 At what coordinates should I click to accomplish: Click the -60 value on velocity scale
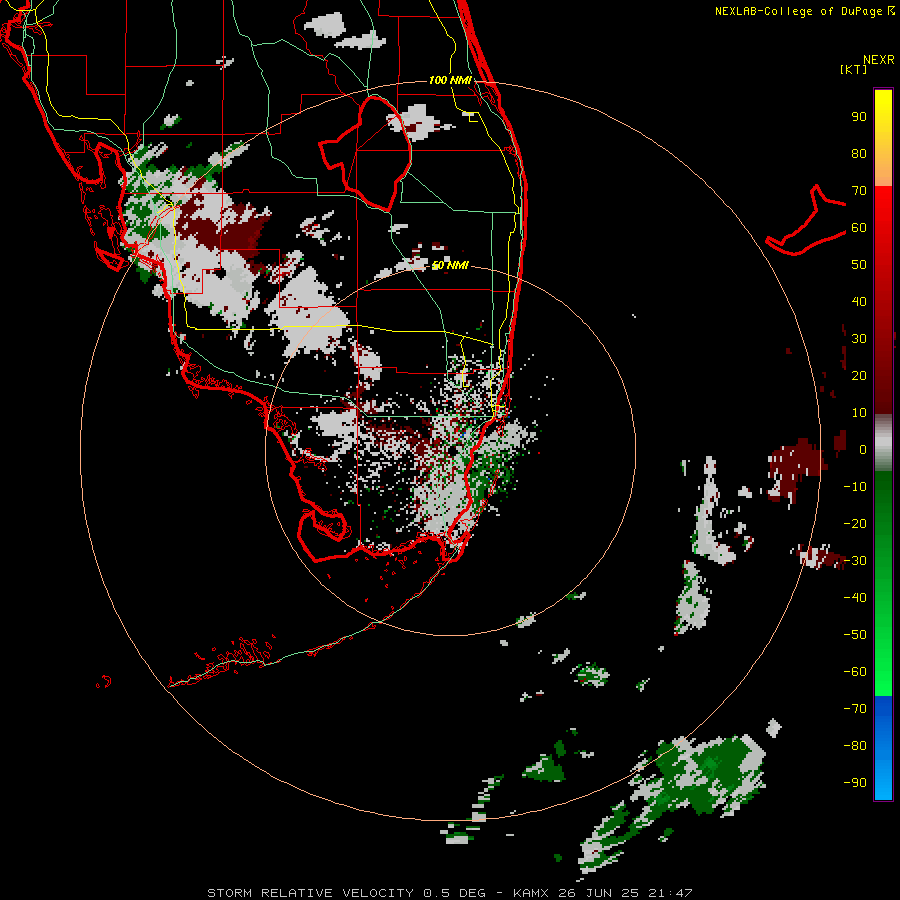855,672
